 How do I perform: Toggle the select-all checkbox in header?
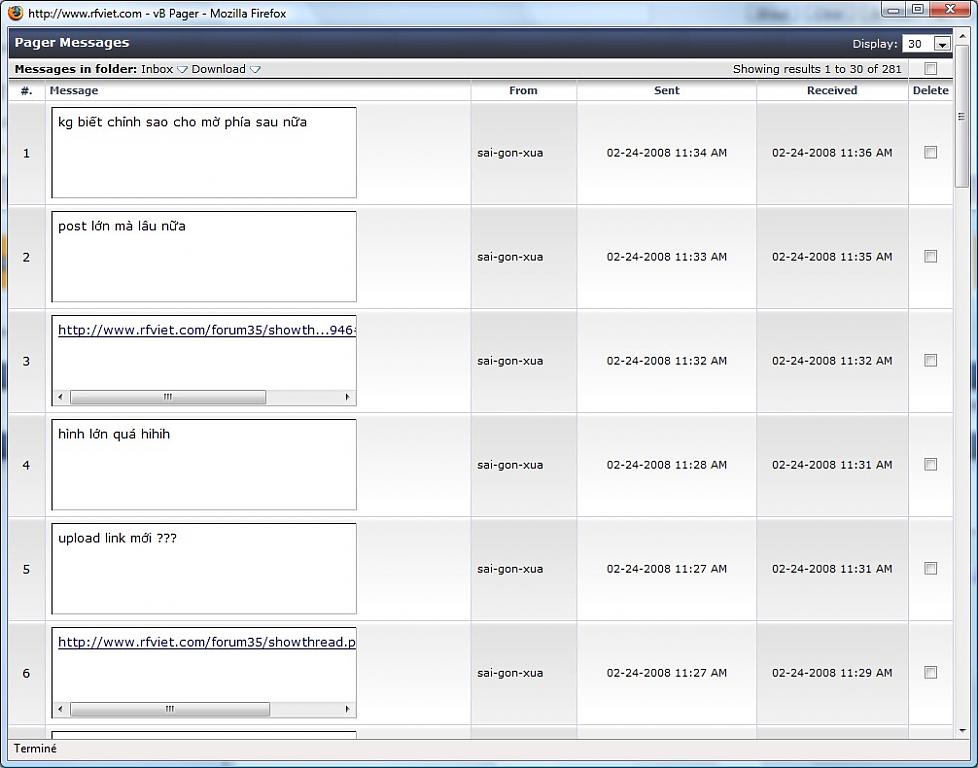930,69
